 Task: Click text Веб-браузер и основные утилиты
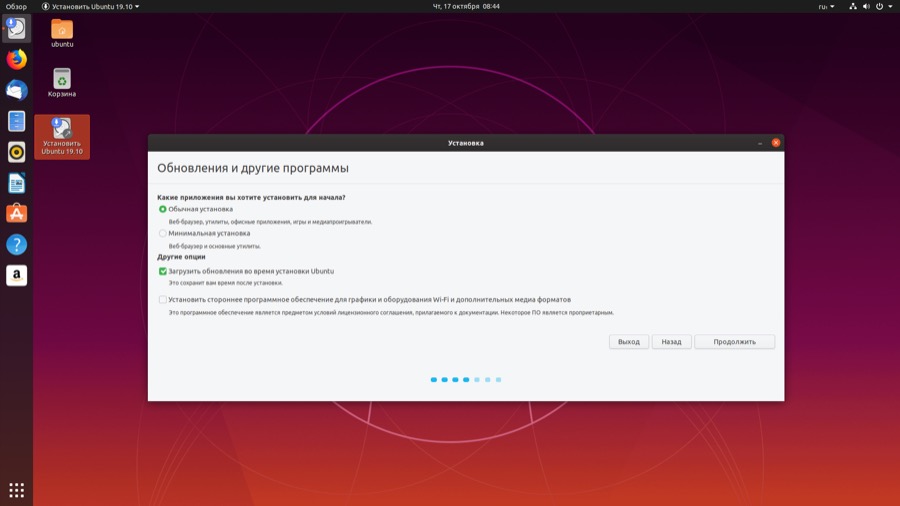[214, 246]
